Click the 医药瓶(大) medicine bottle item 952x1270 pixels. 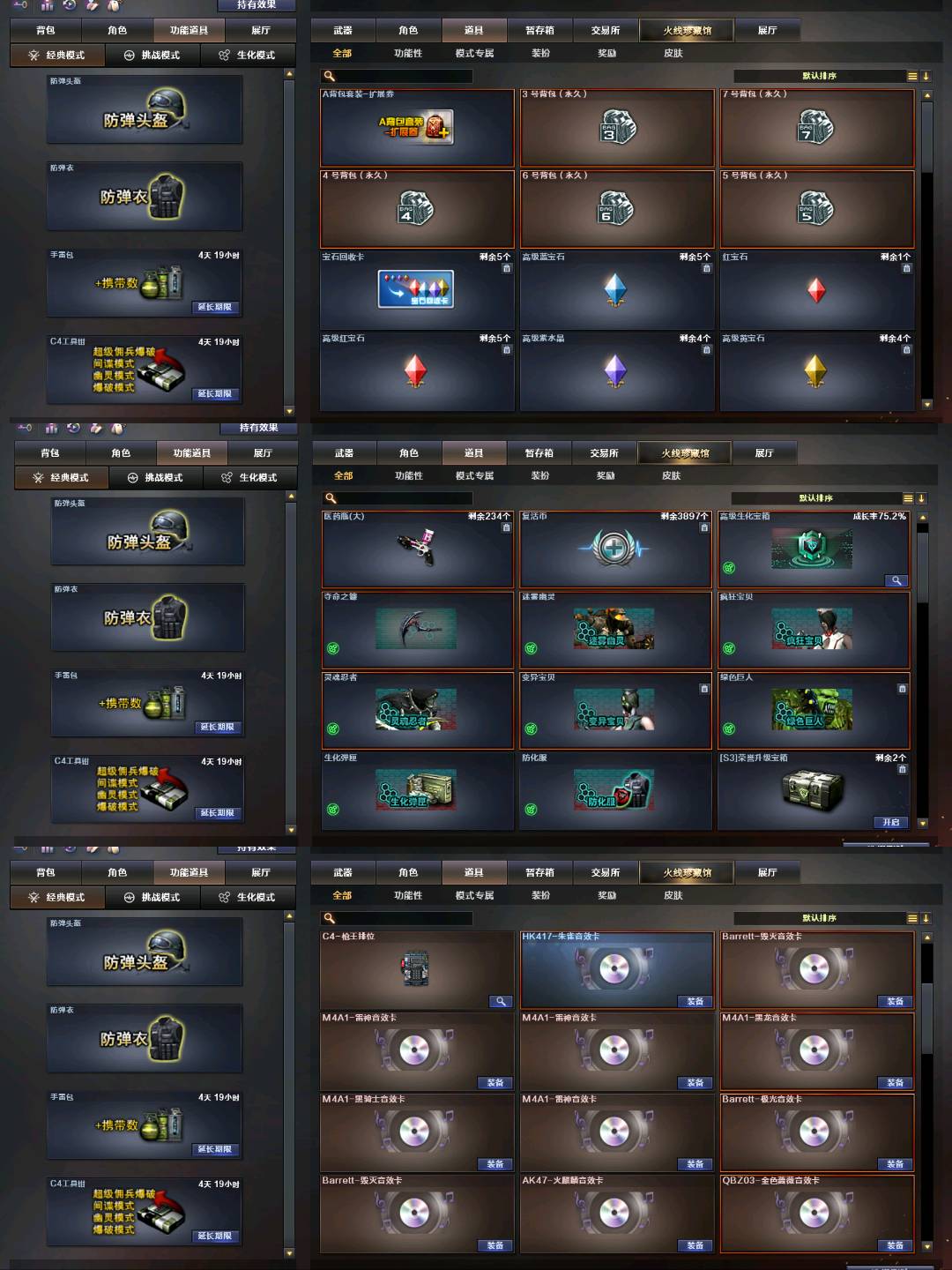(417, 549)
